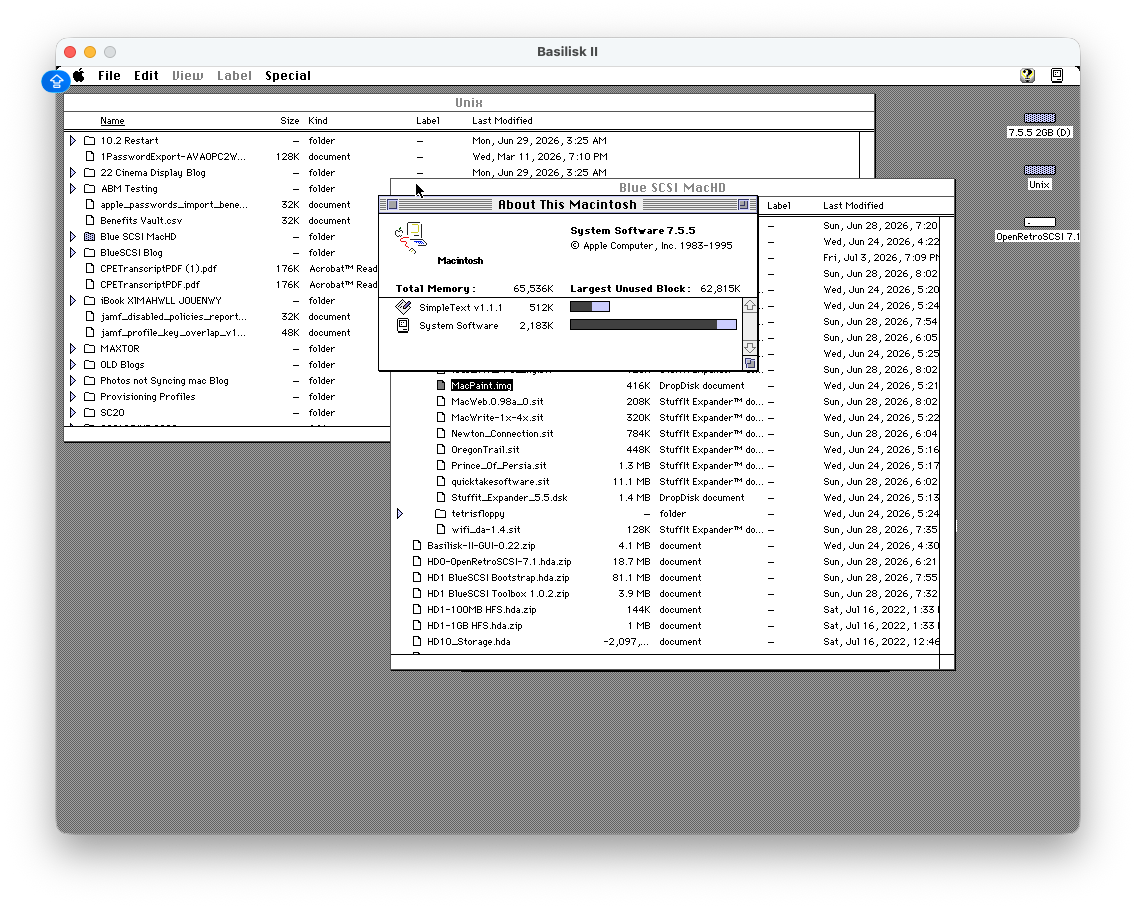
Task: Expand the 10.2 Restart folder
Action: (73, 141)
